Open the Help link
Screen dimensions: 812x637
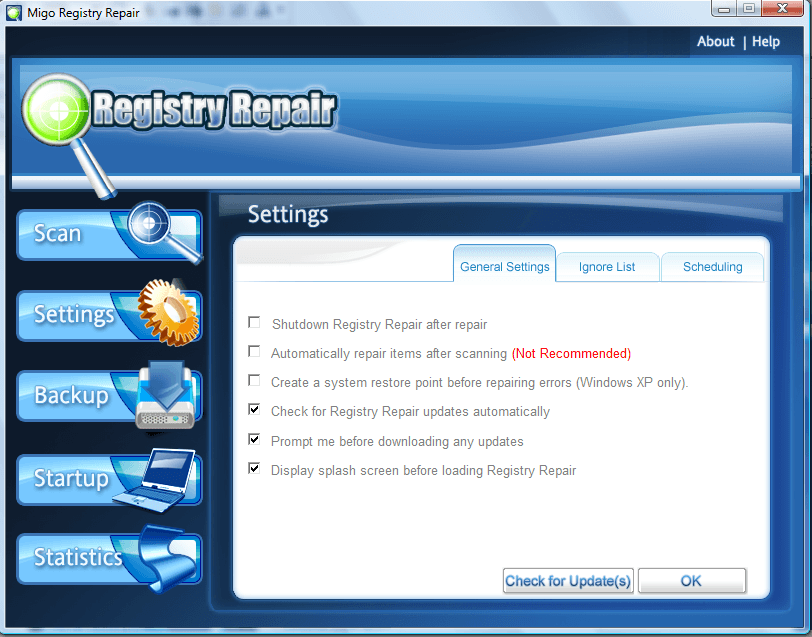click(x=766, y=41)
